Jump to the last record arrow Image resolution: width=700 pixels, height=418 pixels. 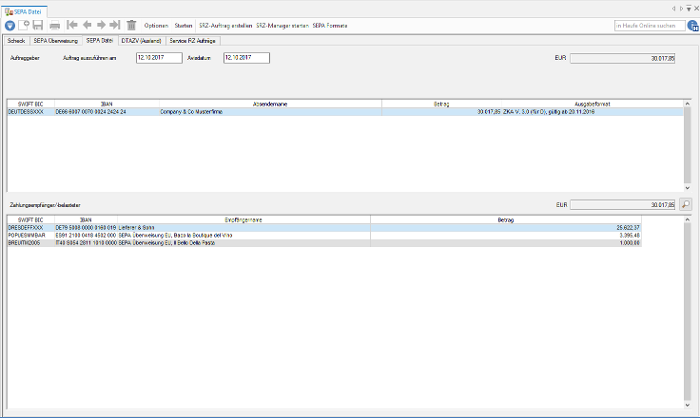(x=115, y=25)
